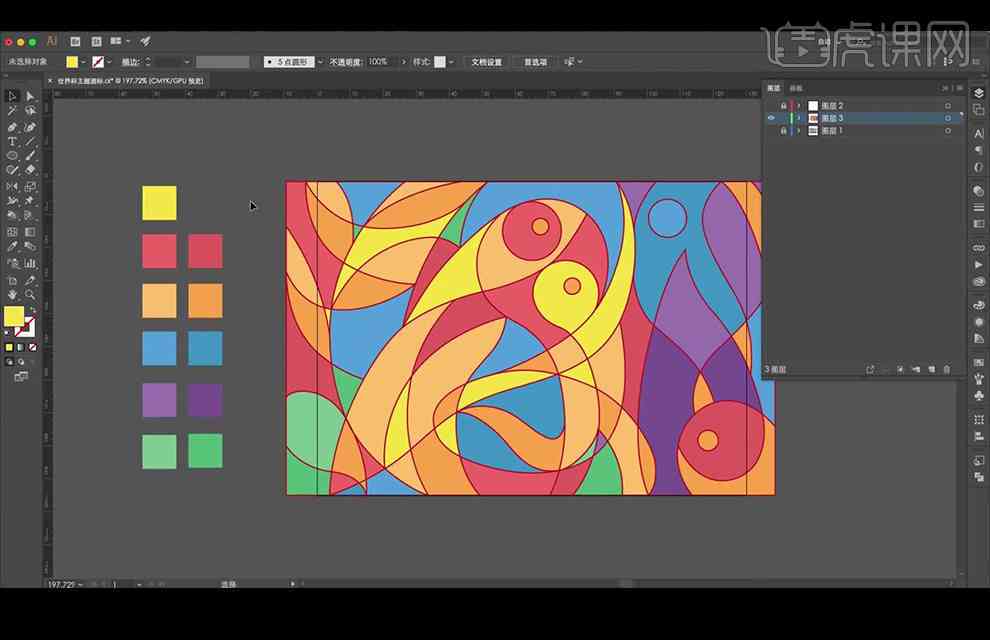
Task: Click large yellow Fill swatch in toolbox
Action: [x=14, y=316]
